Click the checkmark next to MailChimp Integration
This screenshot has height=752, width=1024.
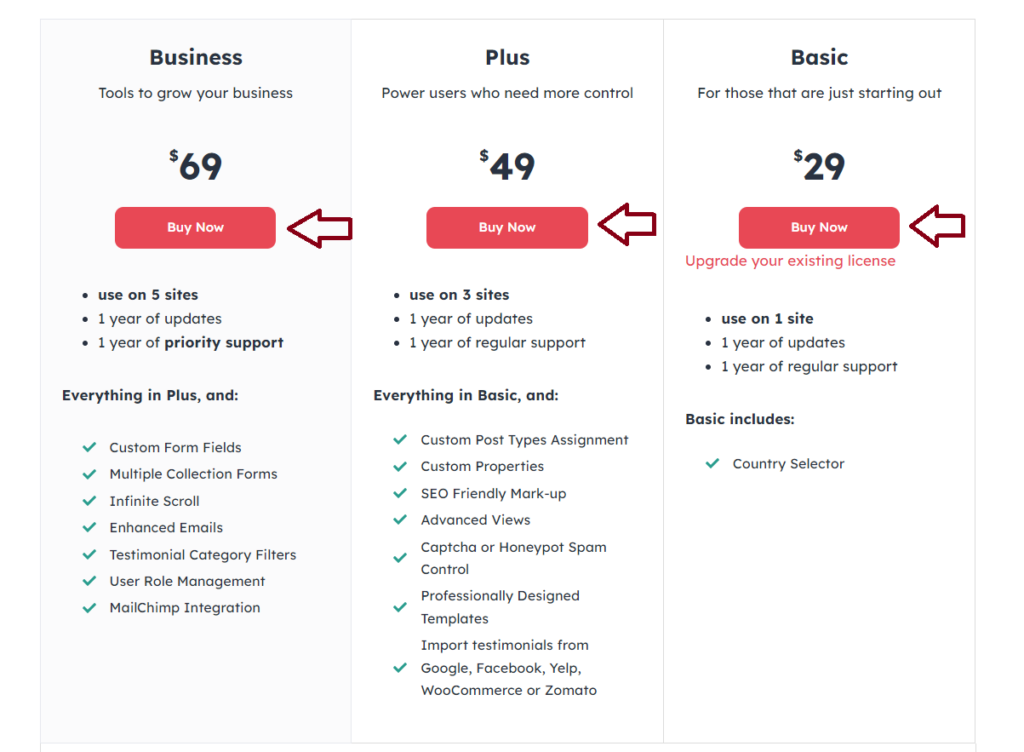click(89, 608)
